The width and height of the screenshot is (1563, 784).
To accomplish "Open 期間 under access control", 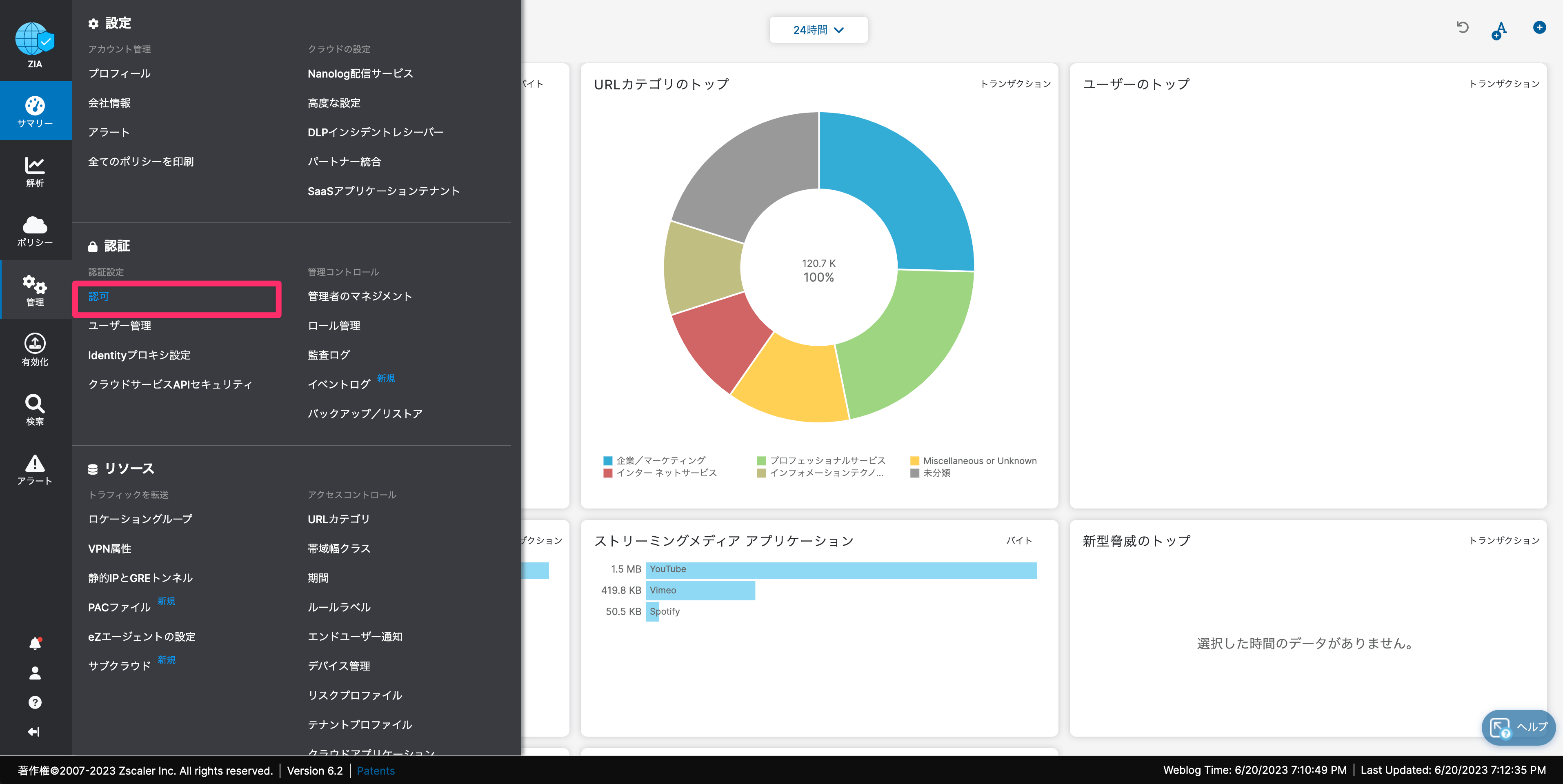I will click(x=318, y=577).
